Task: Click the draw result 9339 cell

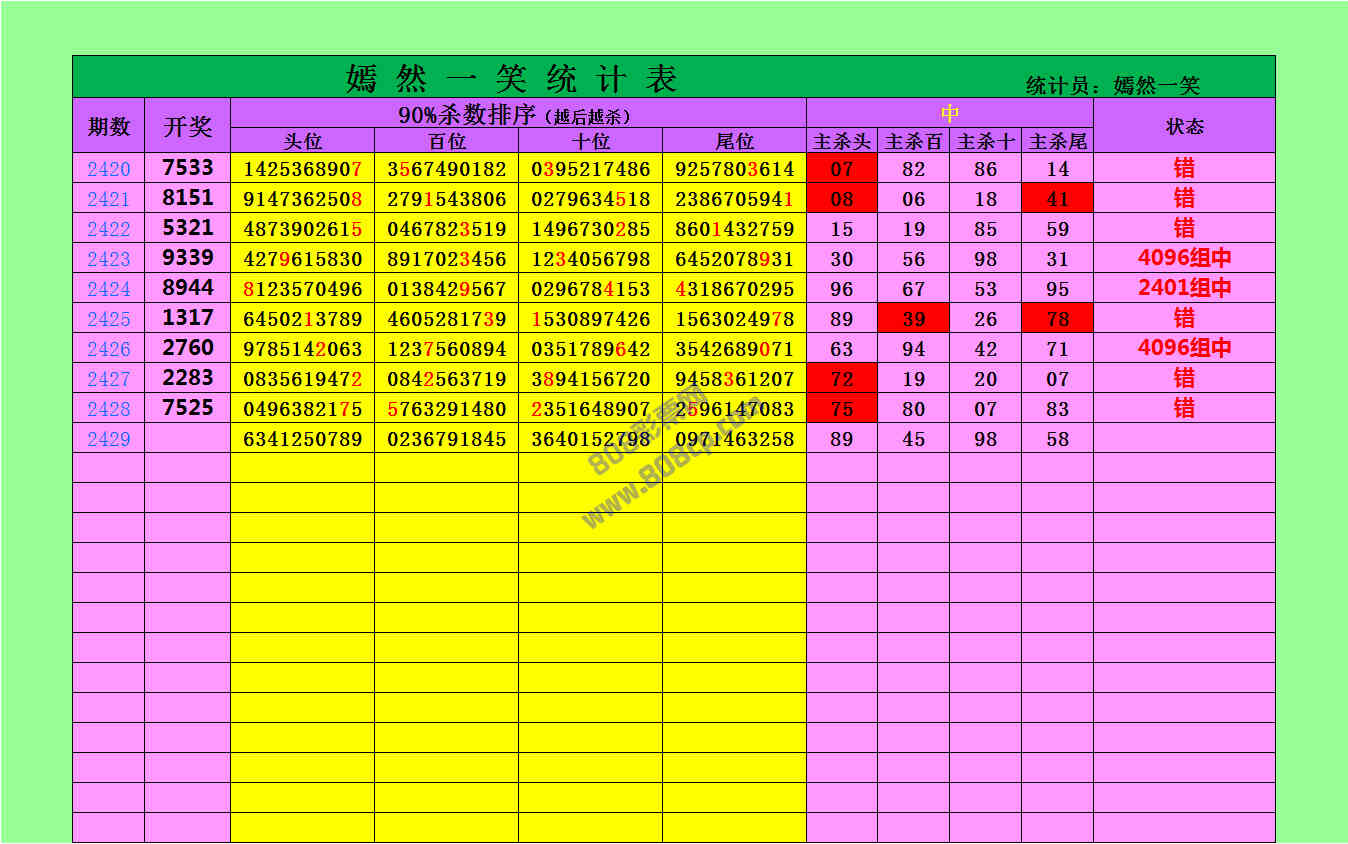Action: (187, 258)
